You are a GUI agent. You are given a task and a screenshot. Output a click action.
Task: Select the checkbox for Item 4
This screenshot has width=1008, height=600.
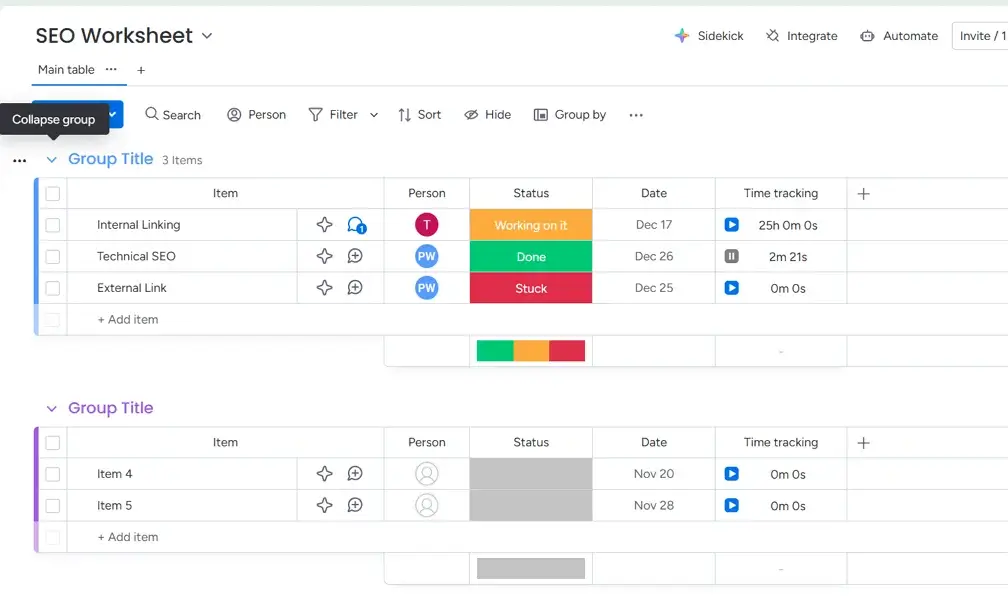coord(53,473)
